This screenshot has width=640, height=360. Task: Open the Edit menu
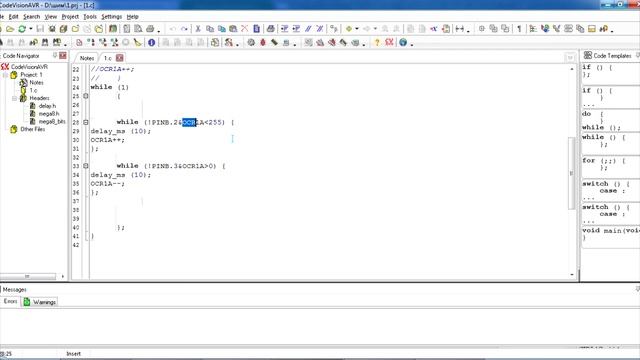13,17
